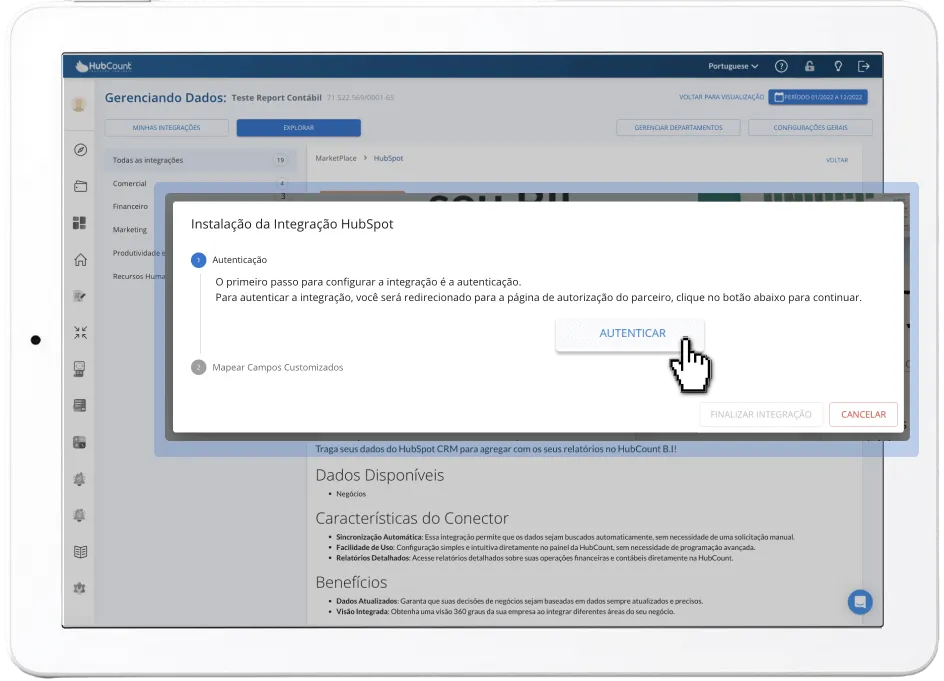This screenshot has height=681, width=944.
Task: Click the Cancelar button
Action: click(x=863, y=415)
